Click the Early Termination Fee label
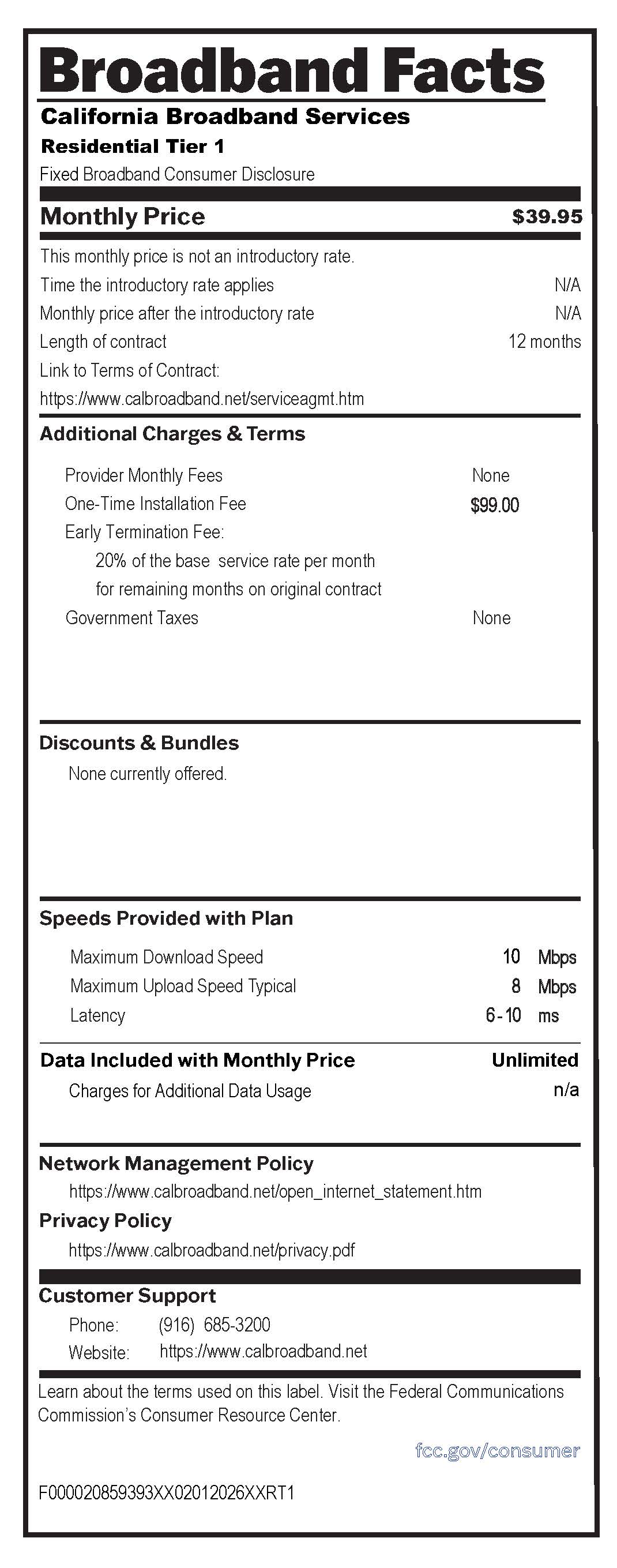This screenshot has width=617, height=1568. [144, 532]
